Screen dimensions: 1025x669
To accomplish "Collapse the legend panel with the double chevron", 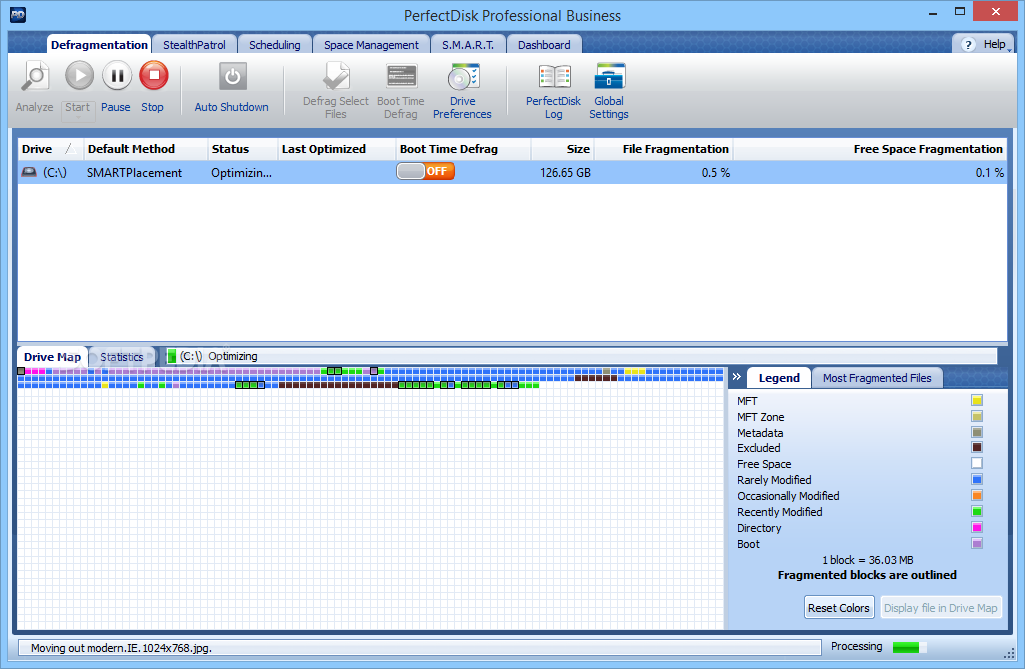I will pos(737,377).
